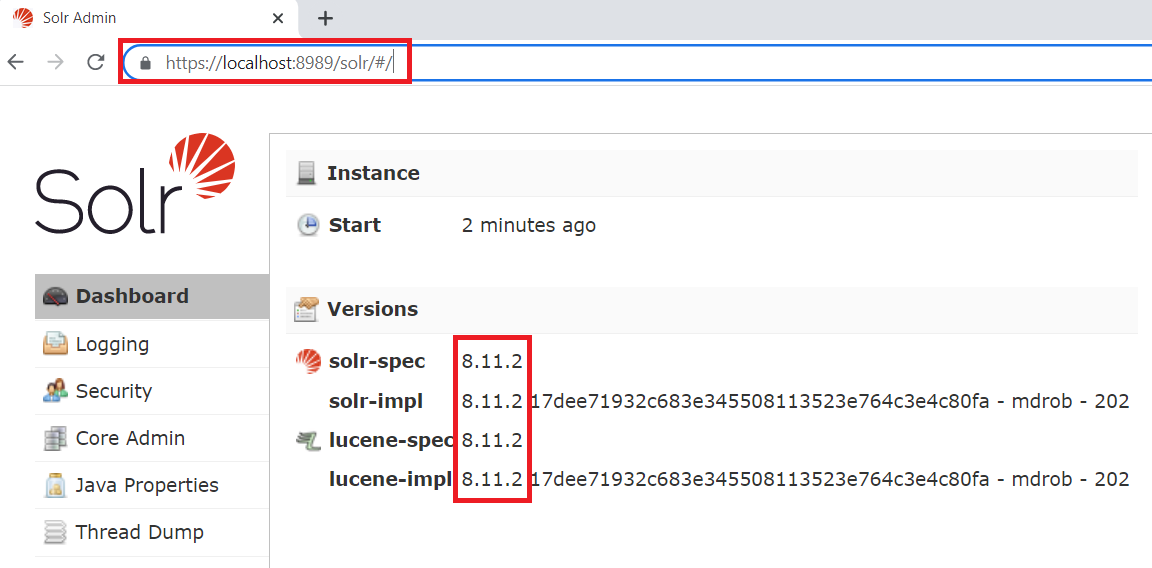
Task: Click the padlock icon in address bar
Action: (146, 63)
